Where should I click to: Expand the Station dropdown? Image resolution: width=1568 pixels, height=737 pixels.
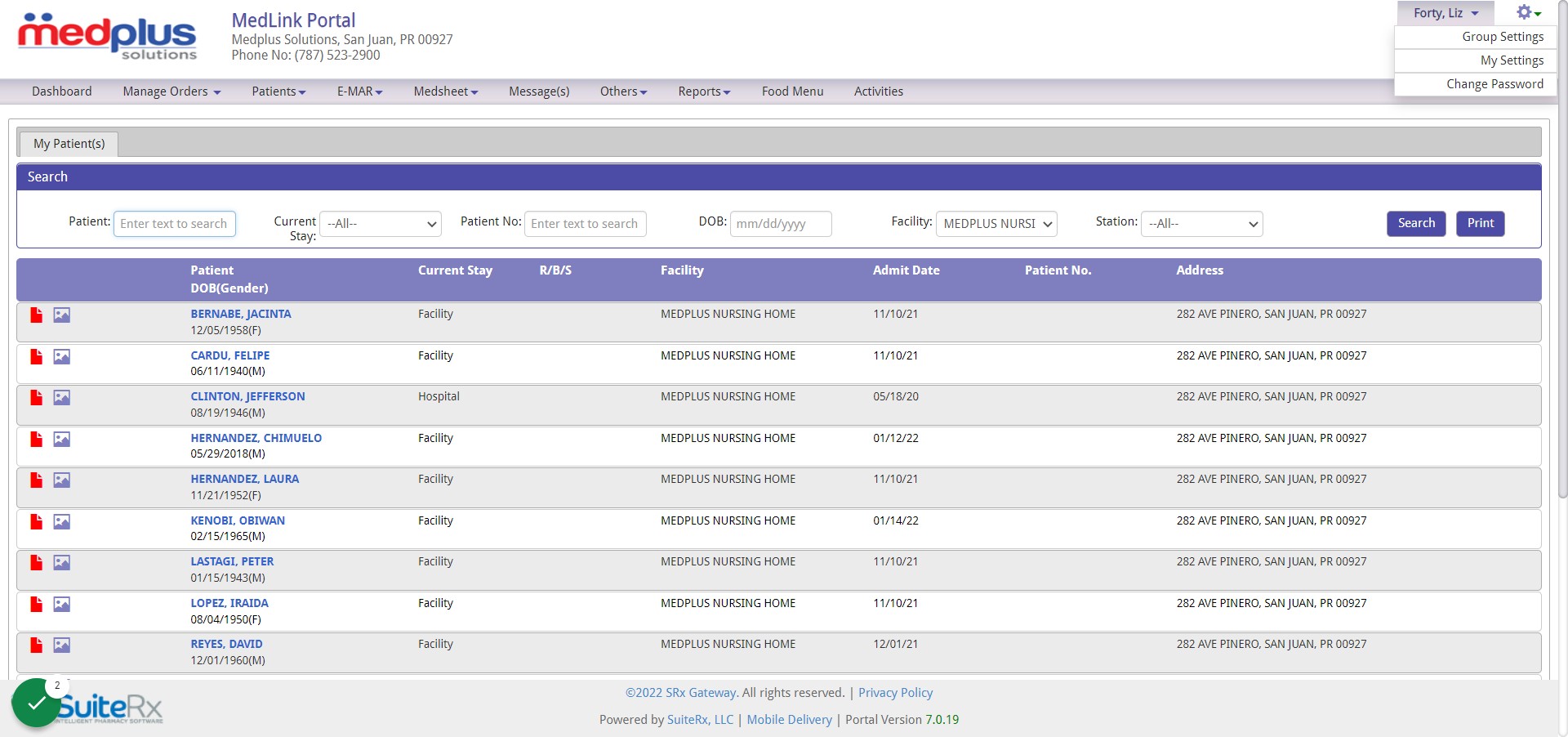point(1202,224)
